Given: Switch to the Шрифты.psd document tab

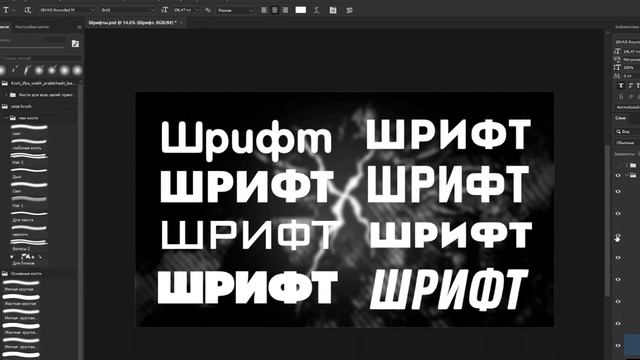Looking at the screenshot, I should [132, 22].
